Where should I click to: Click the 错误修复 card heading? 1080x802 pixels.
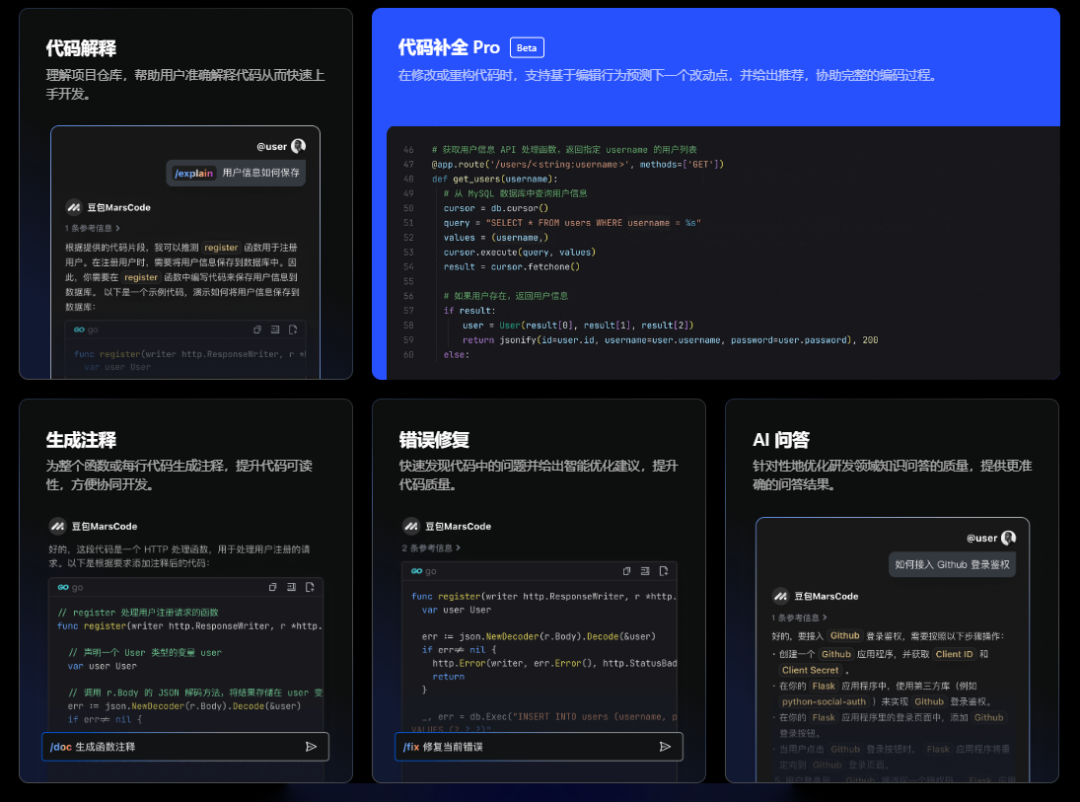tap(434, 440)
